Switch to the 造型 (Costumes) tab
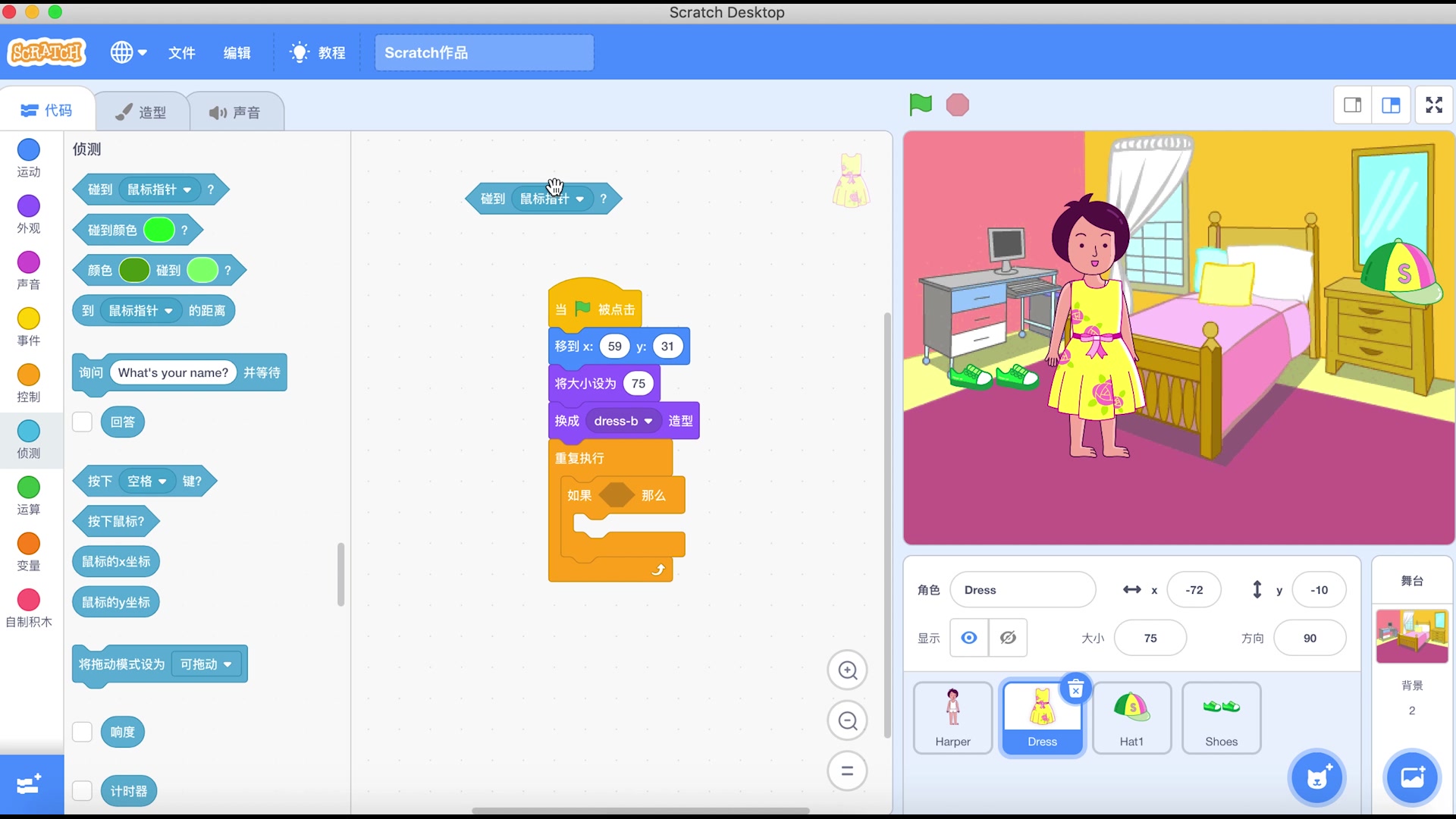 141,111
